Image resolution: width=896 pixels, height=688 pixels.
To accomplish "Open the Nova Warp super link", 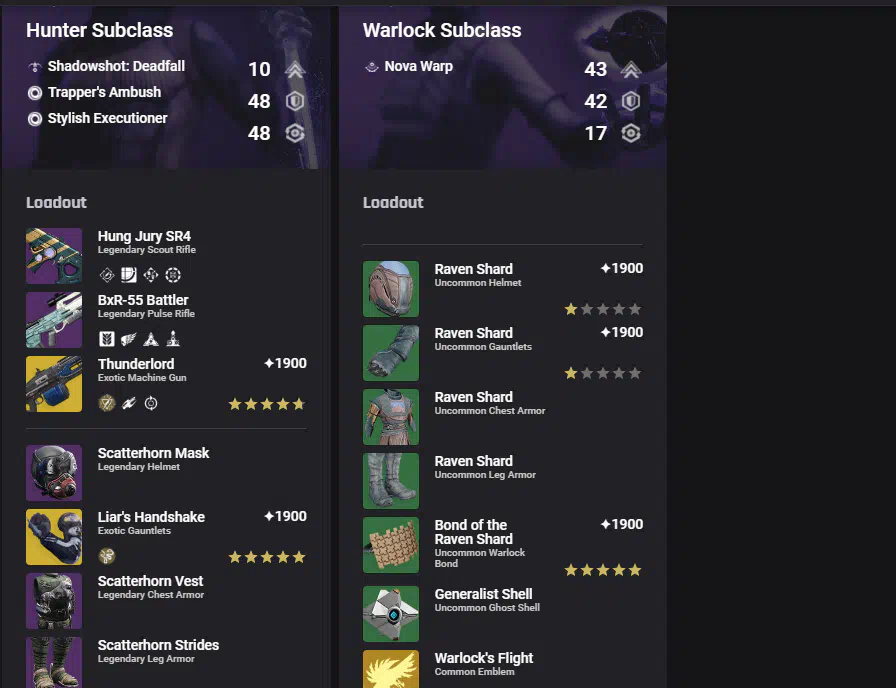I will [418, 66].
